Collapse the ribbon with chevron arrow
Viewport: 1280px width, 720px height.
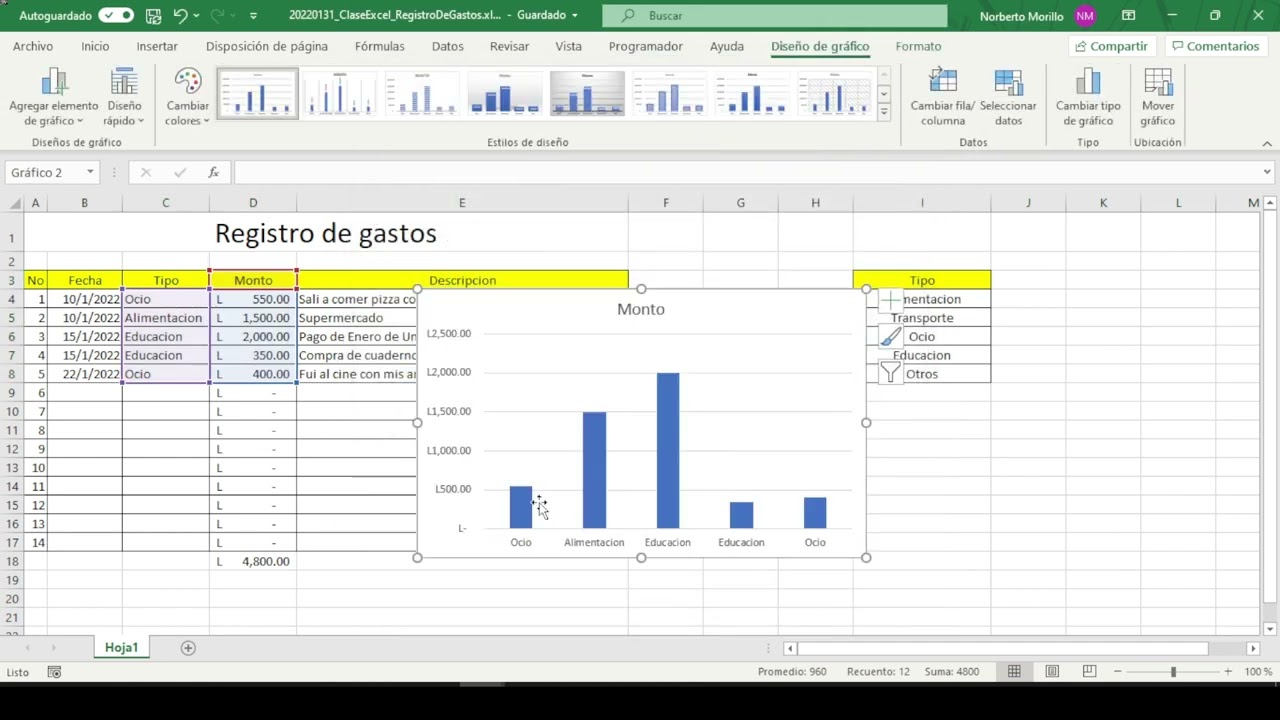tap(1267, 144)
